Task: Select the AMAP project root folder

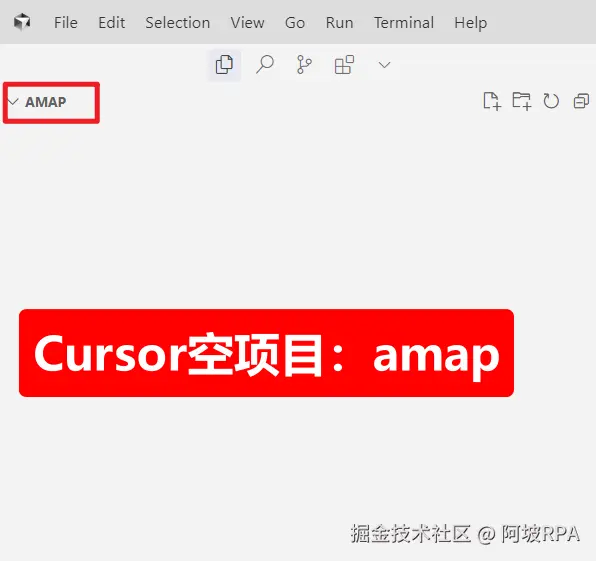Action: [x=46, y=102]
